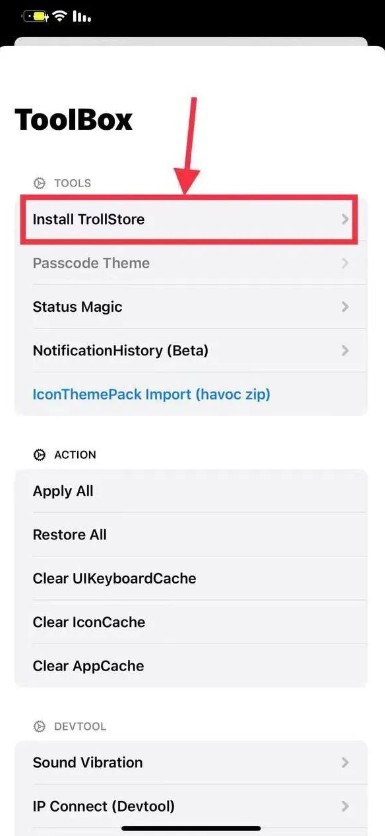385x836 pixels.
Task: Tap the Sound Vibration row chevron
Action: click(346, 762)
